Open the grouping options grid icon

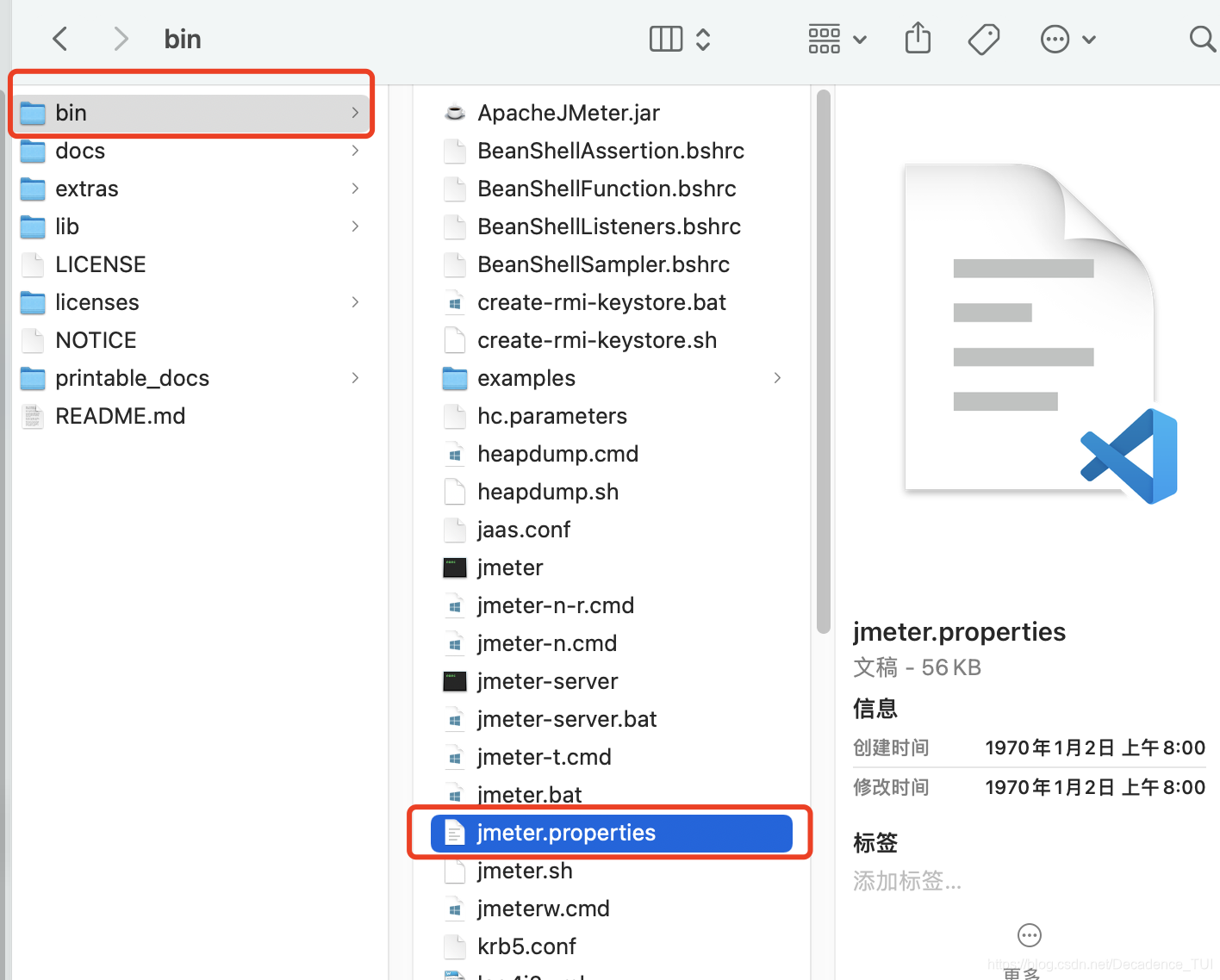click(x=825, y=39)
